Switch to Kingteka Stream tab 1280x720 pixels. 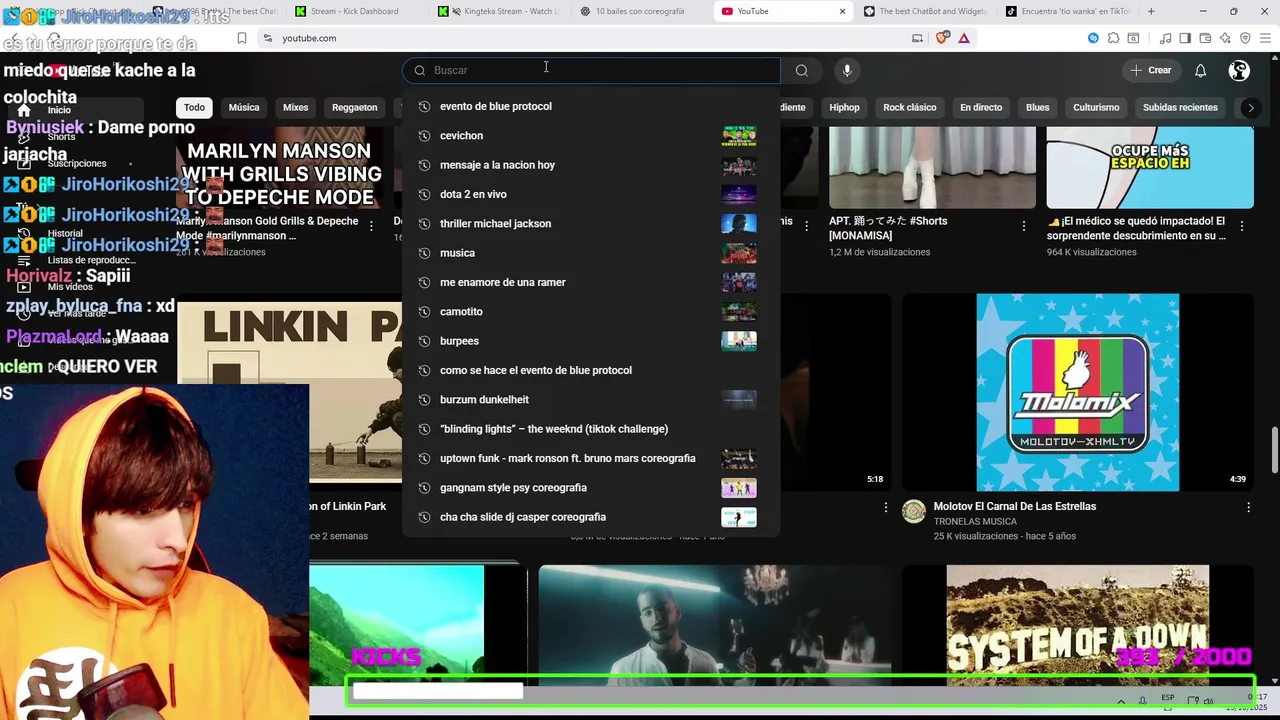(x=500, y=11)
